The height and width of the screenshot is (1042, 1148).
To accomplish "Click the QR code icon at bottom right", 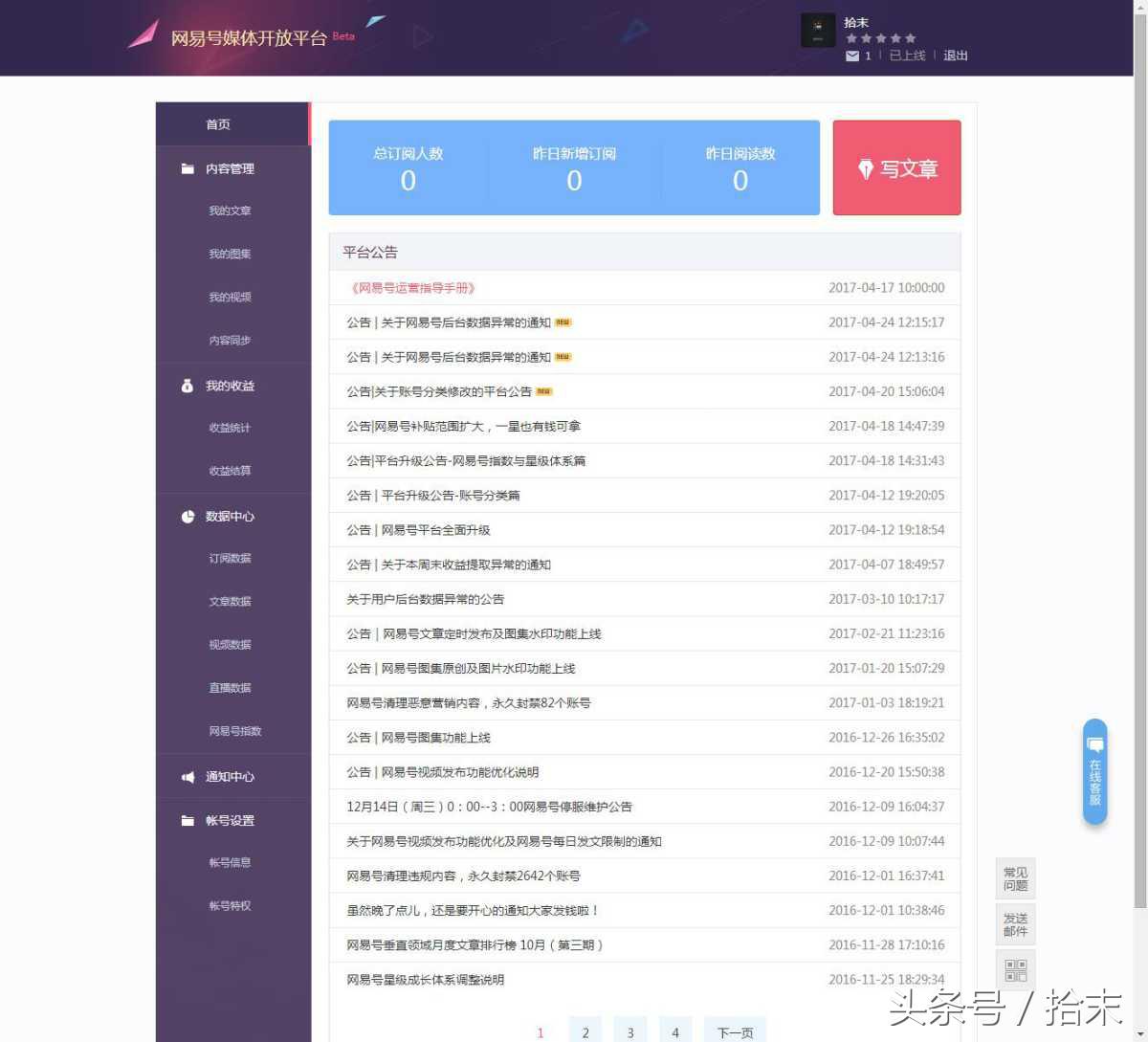I will click(1014, 969).
